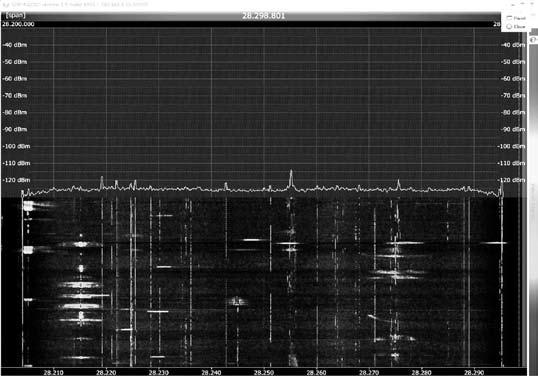Click the 28.290 frequency axis label

474,373
